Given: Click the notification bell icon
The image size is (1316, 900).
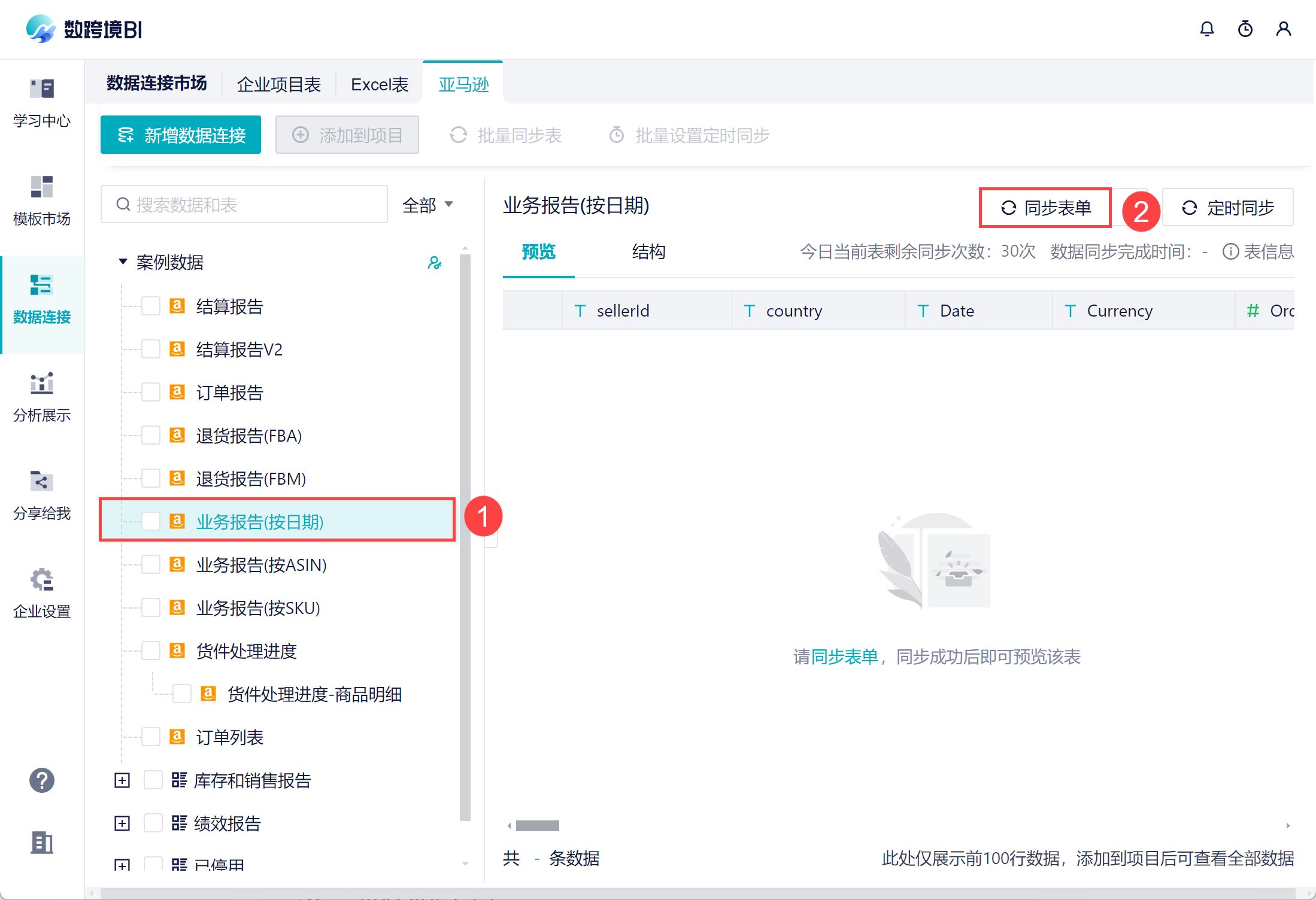Looking at the screenshot, I should coord(1206,29).
